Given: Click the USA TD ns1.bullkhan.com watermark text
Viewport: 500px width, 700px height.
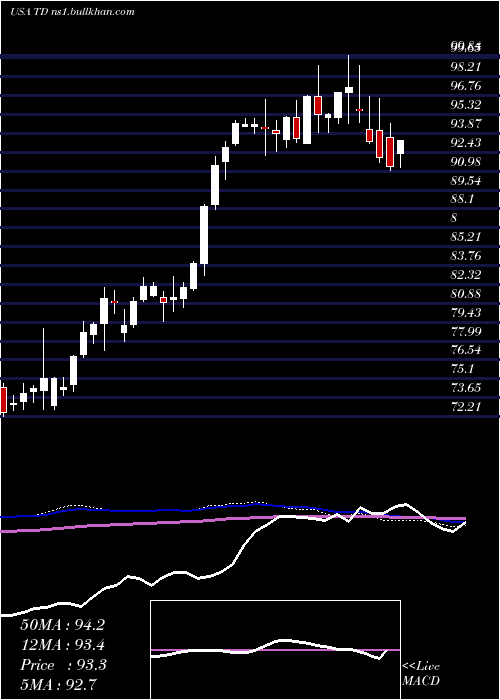Looking at the screenshot, I should coord(72,12).
